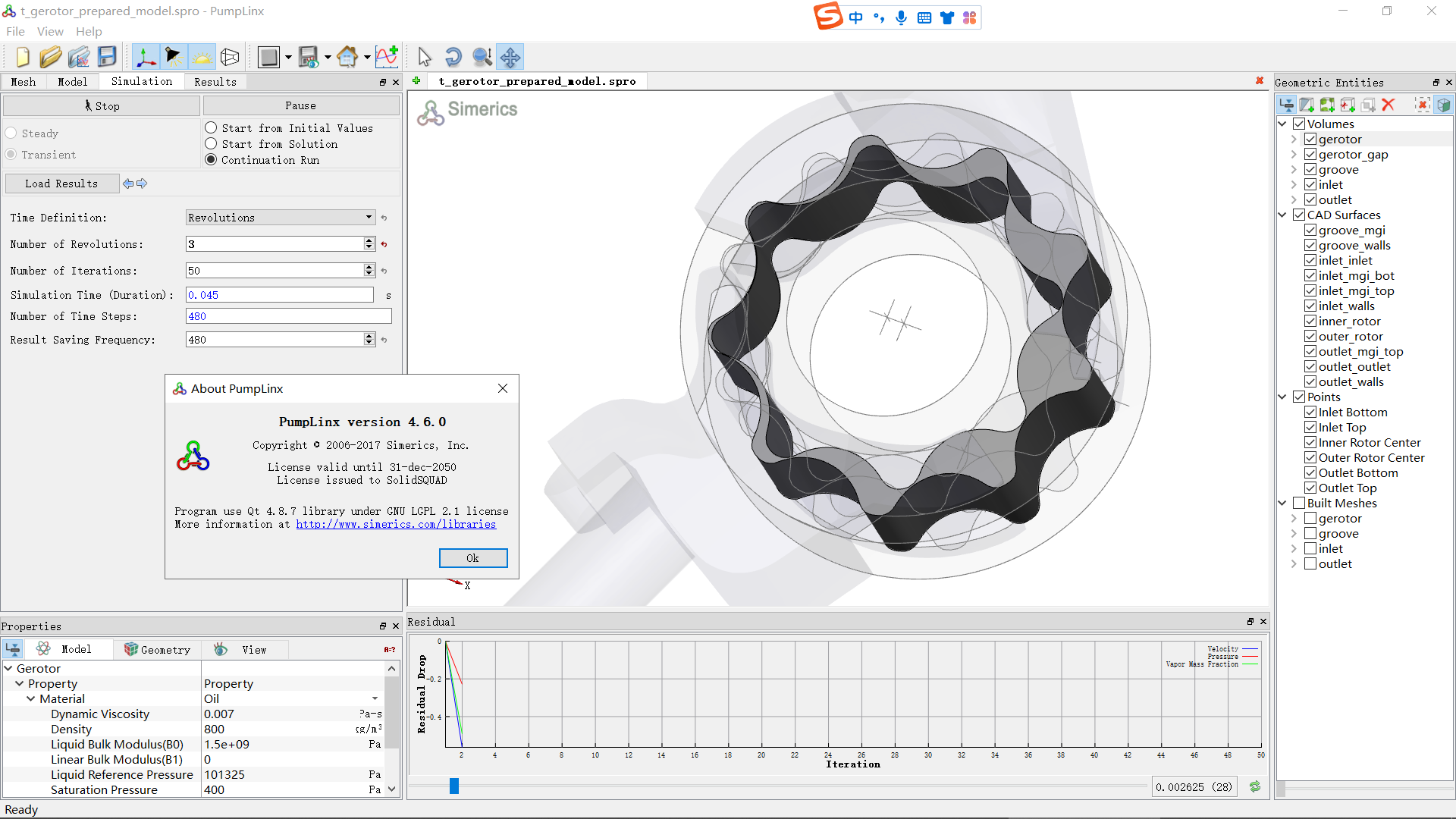Expand the built mesh inlet node

(1294, 549)
